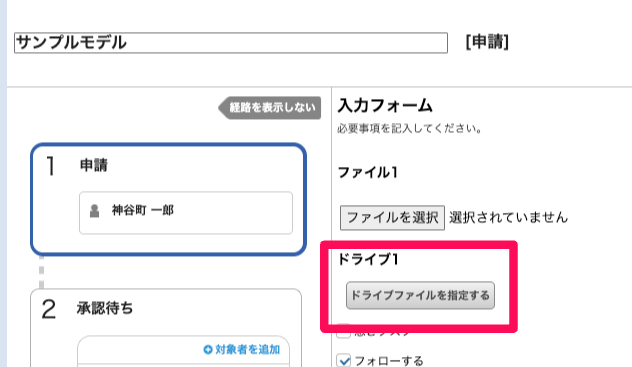Click the ファイルを選択 button
The width and height of the screenshot is (632, 367).
click(392, 218)
